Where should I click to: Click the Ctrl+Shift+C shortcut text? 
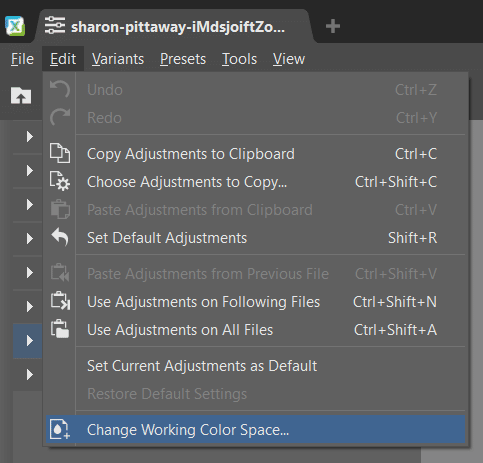coord(396,182)
